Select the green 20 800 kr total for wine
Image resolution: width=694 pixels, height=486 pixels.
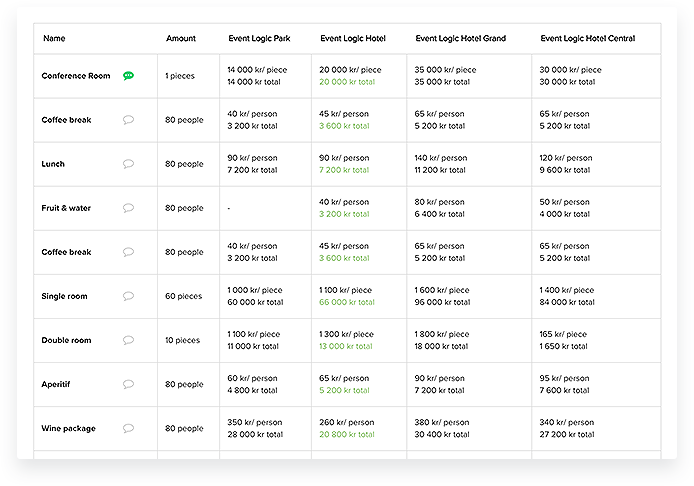[347, 435]
